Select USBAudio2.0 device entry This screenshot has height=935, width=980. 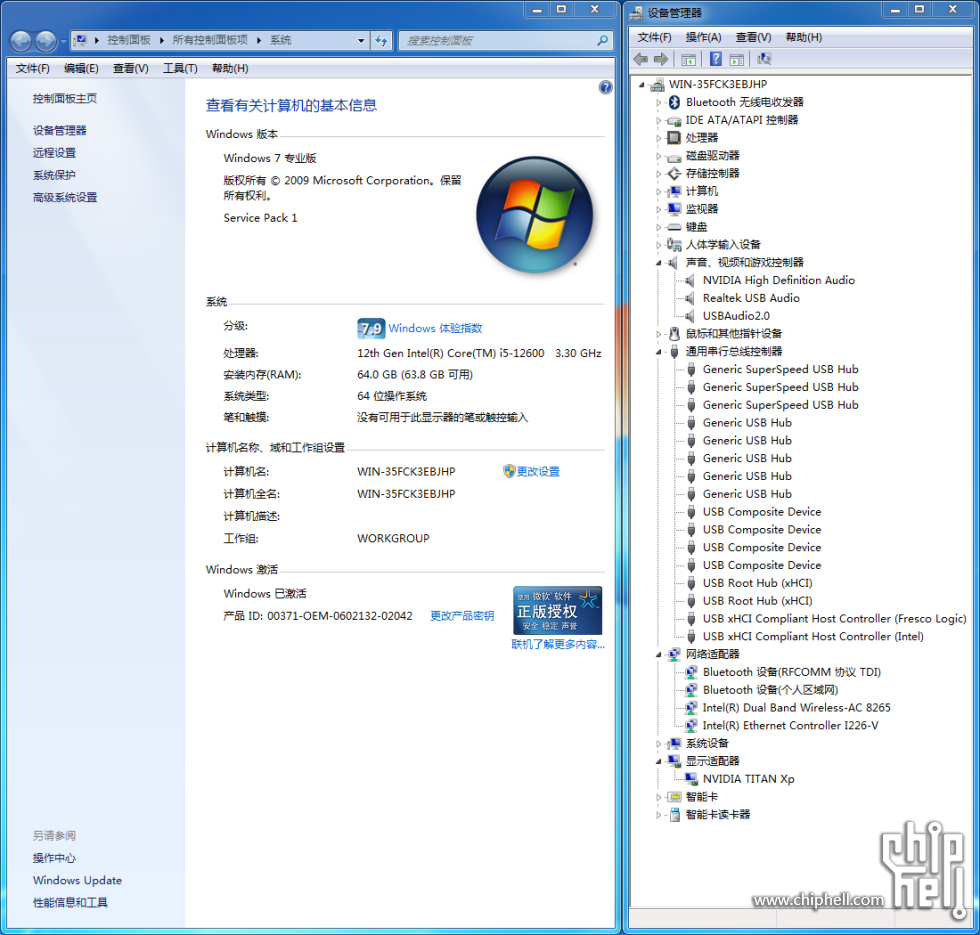point(736,316)
